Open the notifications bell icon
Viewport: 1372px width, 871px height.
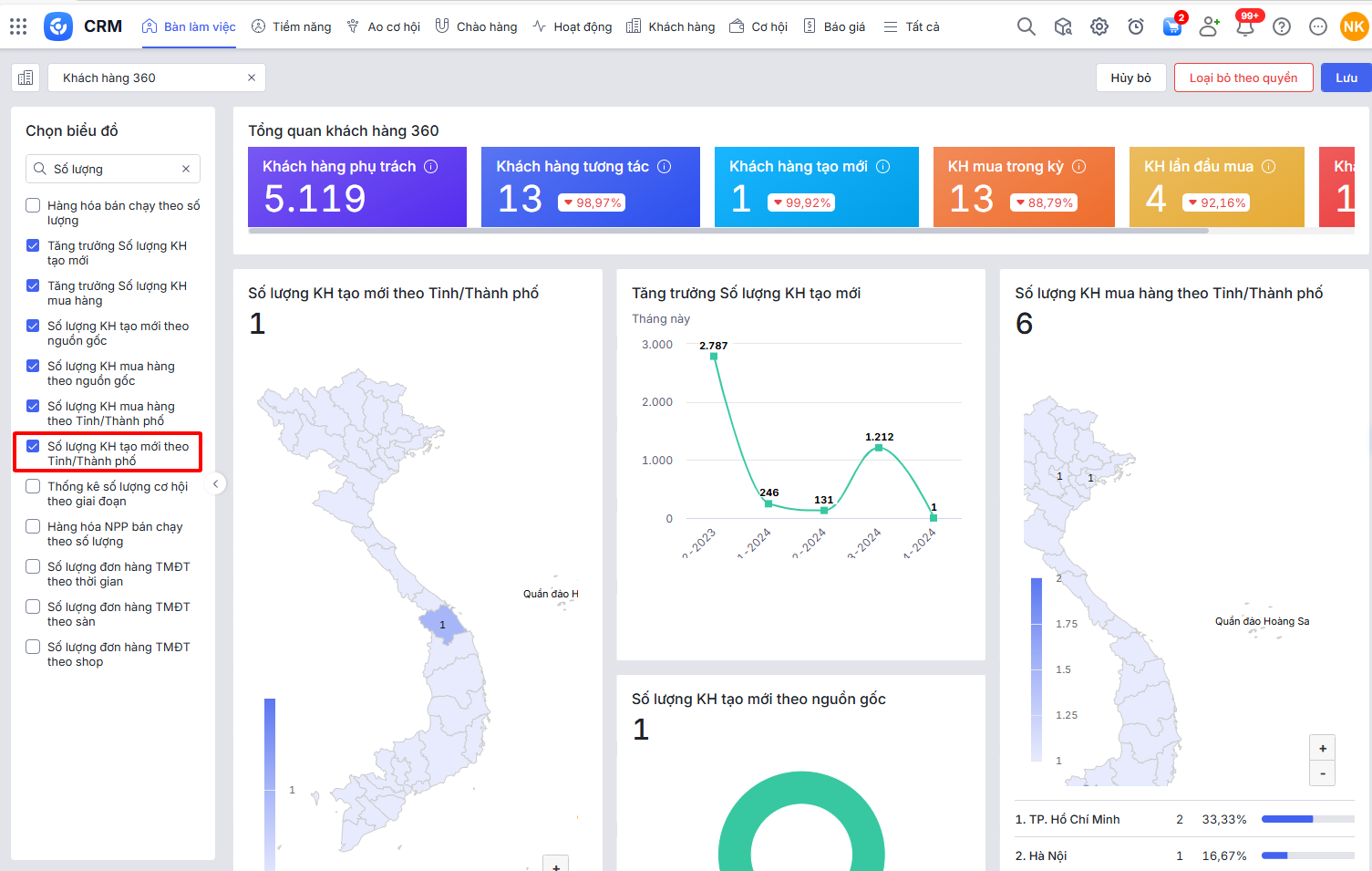tap(1245, 26)
